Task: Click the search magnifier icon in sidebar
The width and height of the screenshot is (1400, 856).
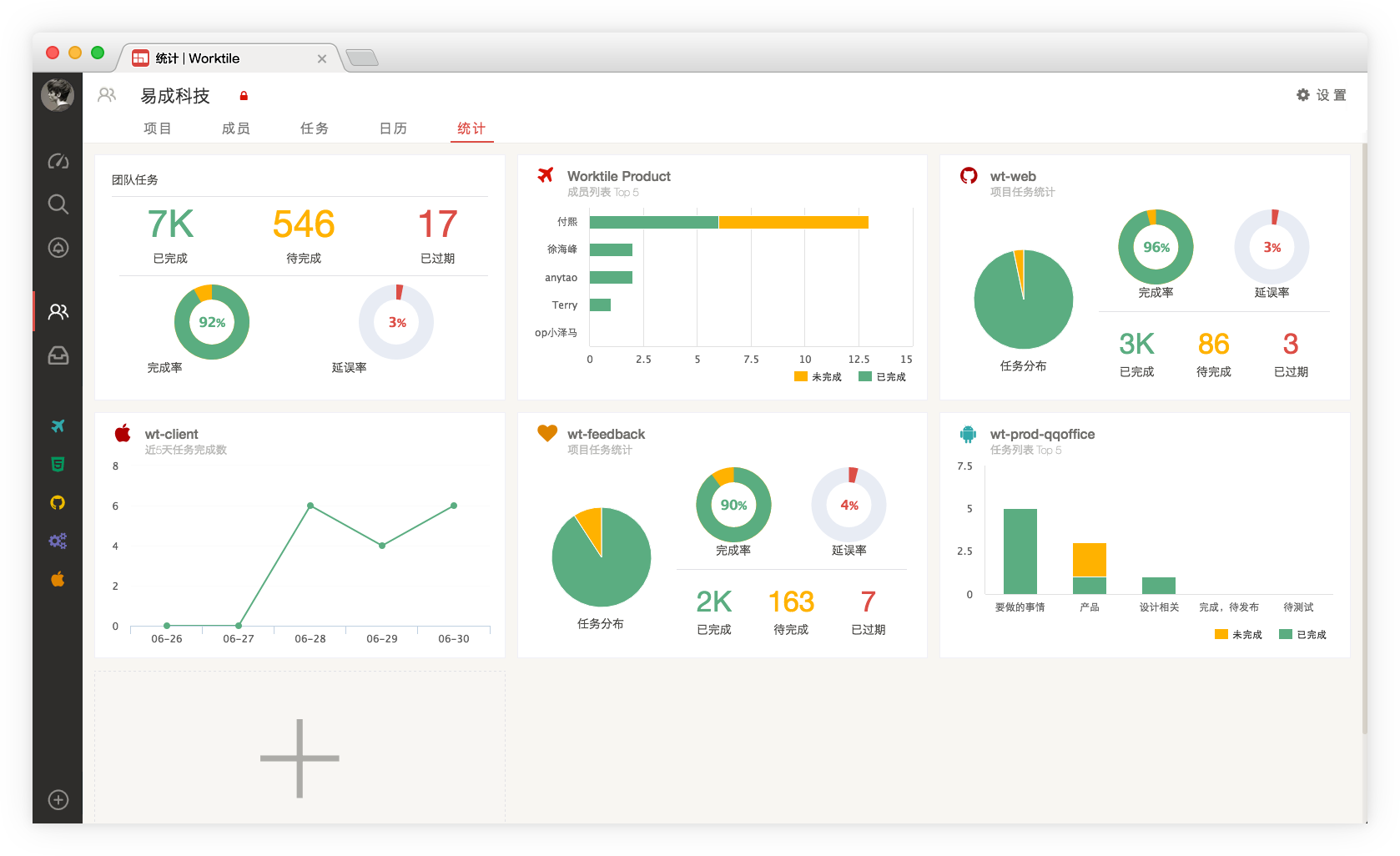Action: pos(58,204)
